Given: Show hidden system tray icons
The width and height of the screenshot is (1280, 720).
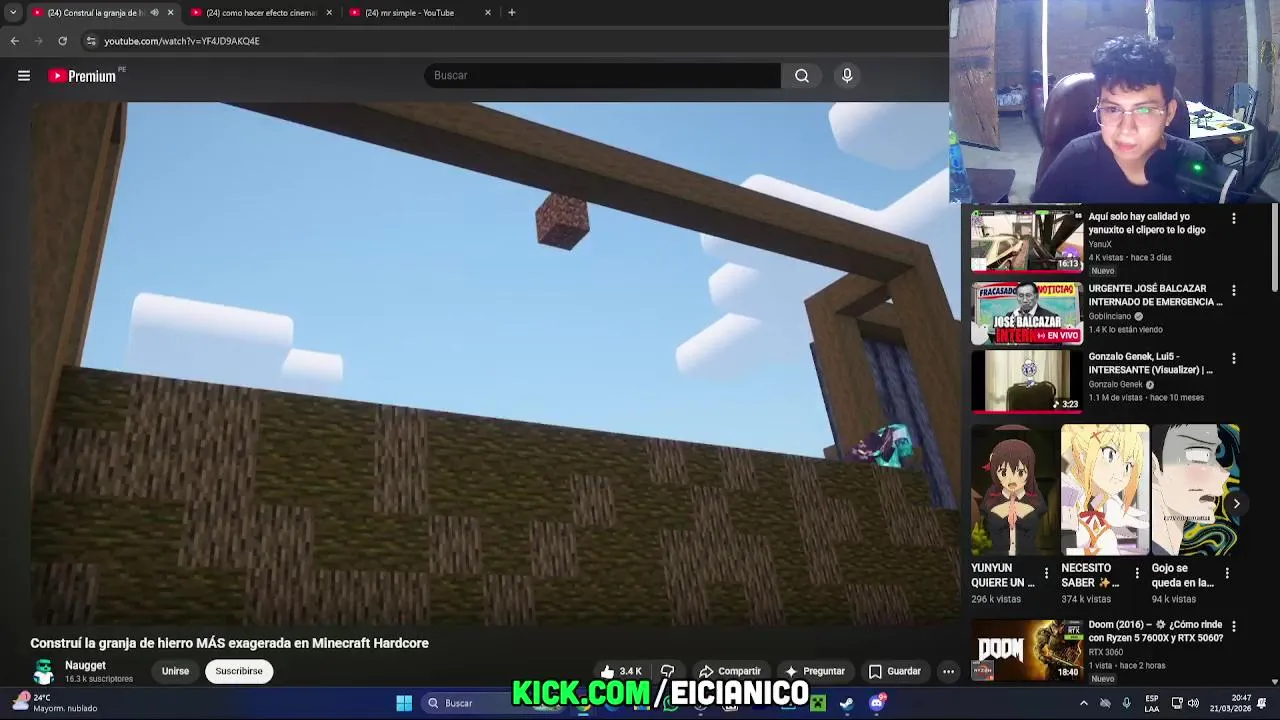Looking at the screenshot, I should point(1083,703).
